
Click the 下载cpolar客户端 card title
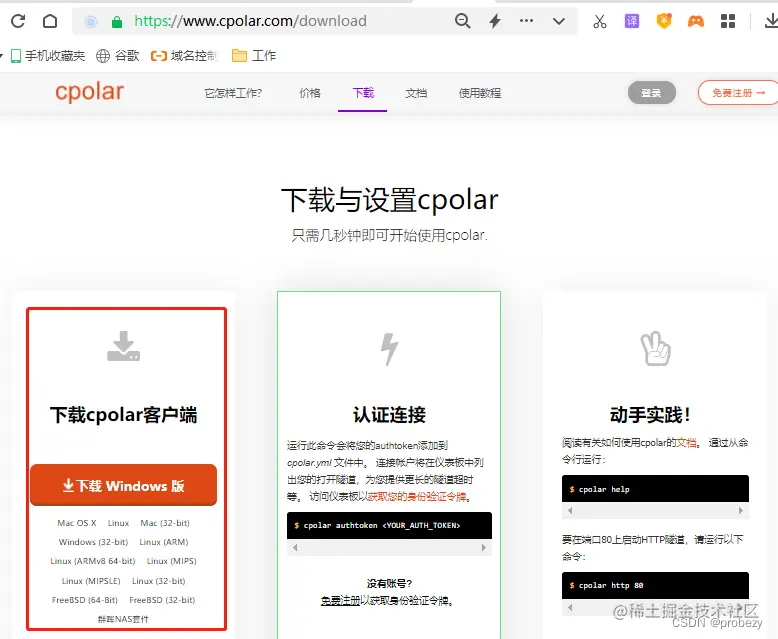124,415
